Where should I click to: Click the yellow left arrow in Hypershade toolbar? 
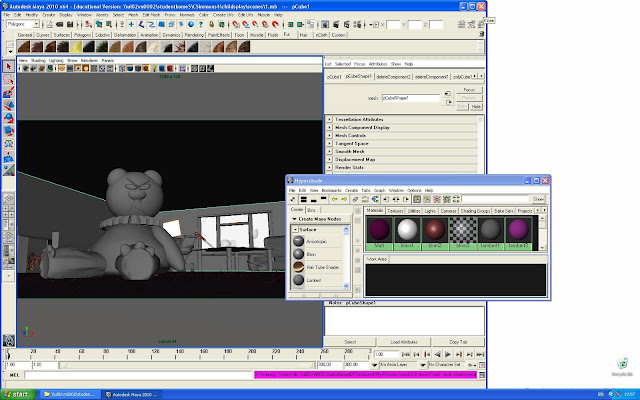pos(334,199)
